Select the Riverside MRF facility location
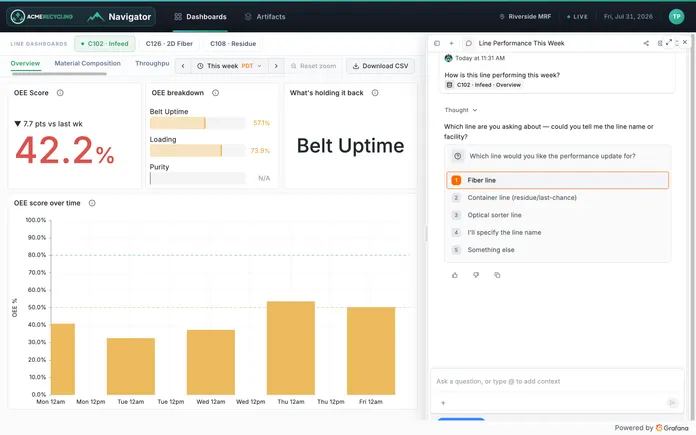The height and width of the screenshot is (435, 696). (525, 16)
